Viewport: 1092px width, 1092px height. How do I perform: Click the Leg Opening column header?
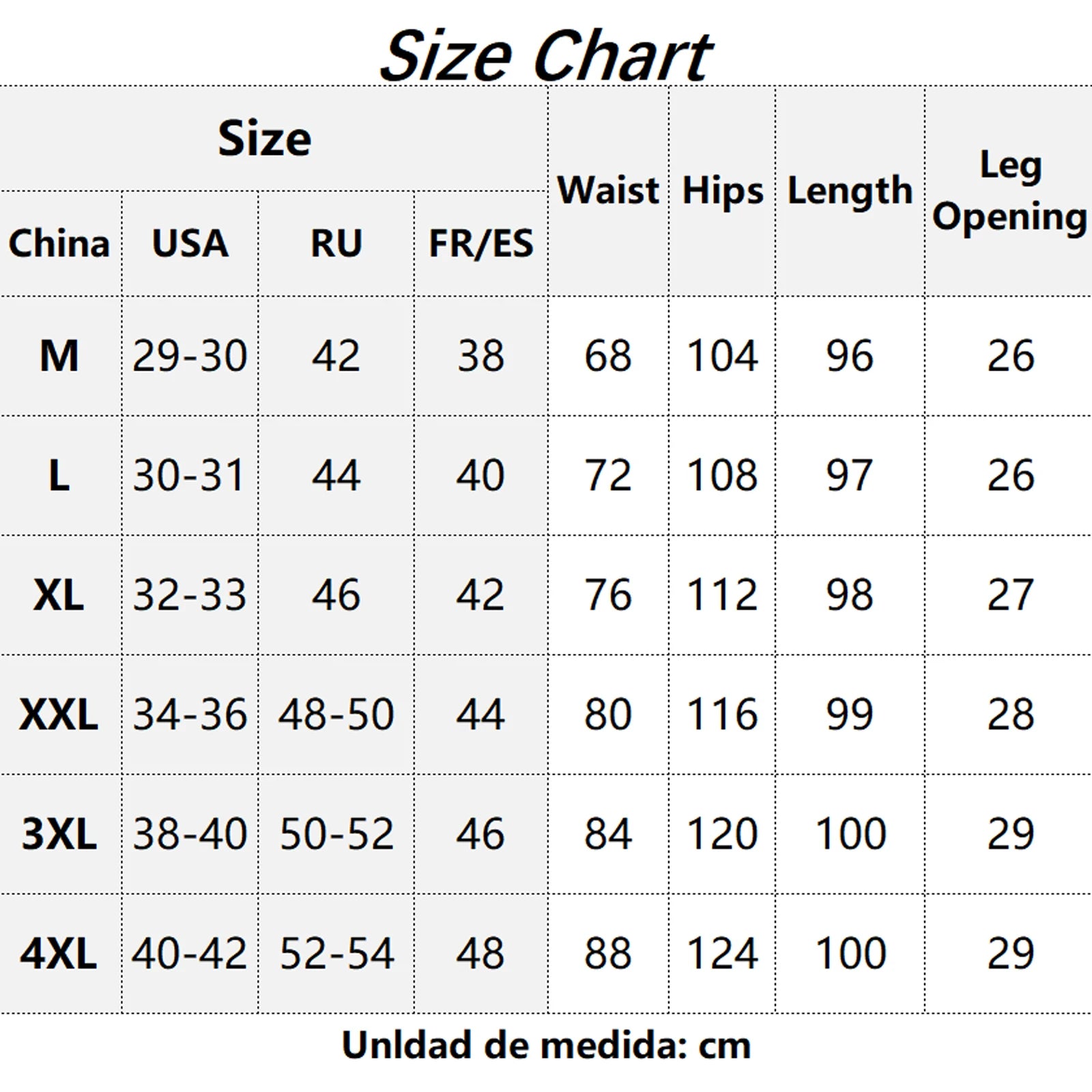click(x=1010, y=192)
